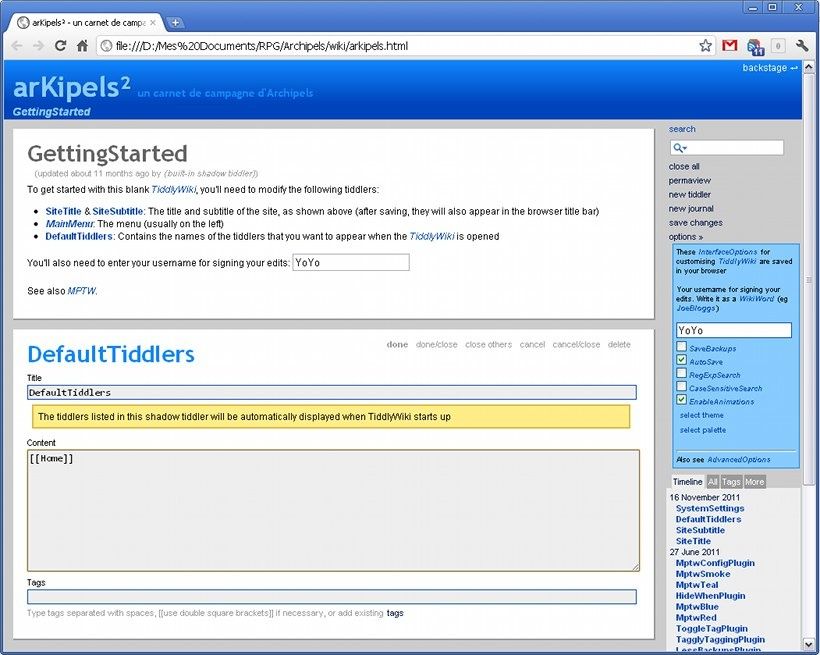
Task: Click new journal in sidebar
Action: (x=691, y=209)
